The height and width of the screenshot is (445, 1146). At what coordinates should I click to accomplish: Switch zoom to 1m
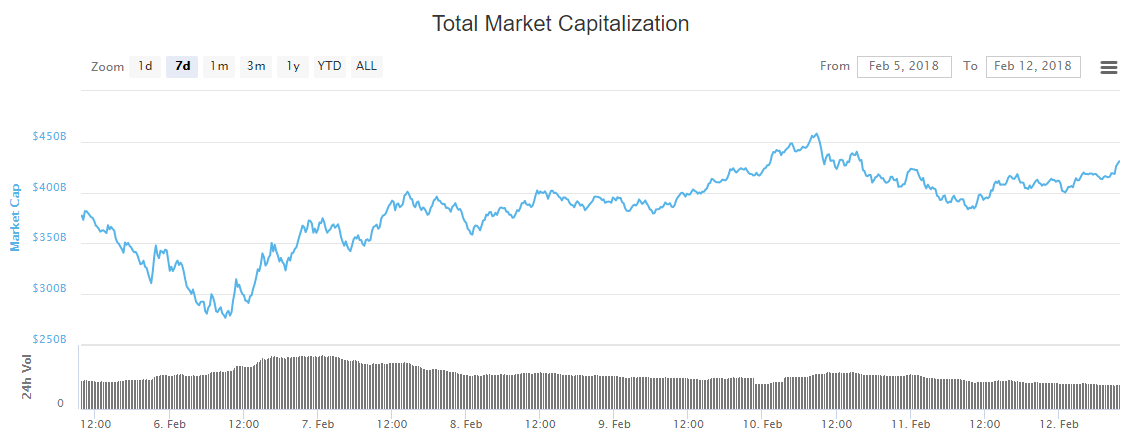219,67
